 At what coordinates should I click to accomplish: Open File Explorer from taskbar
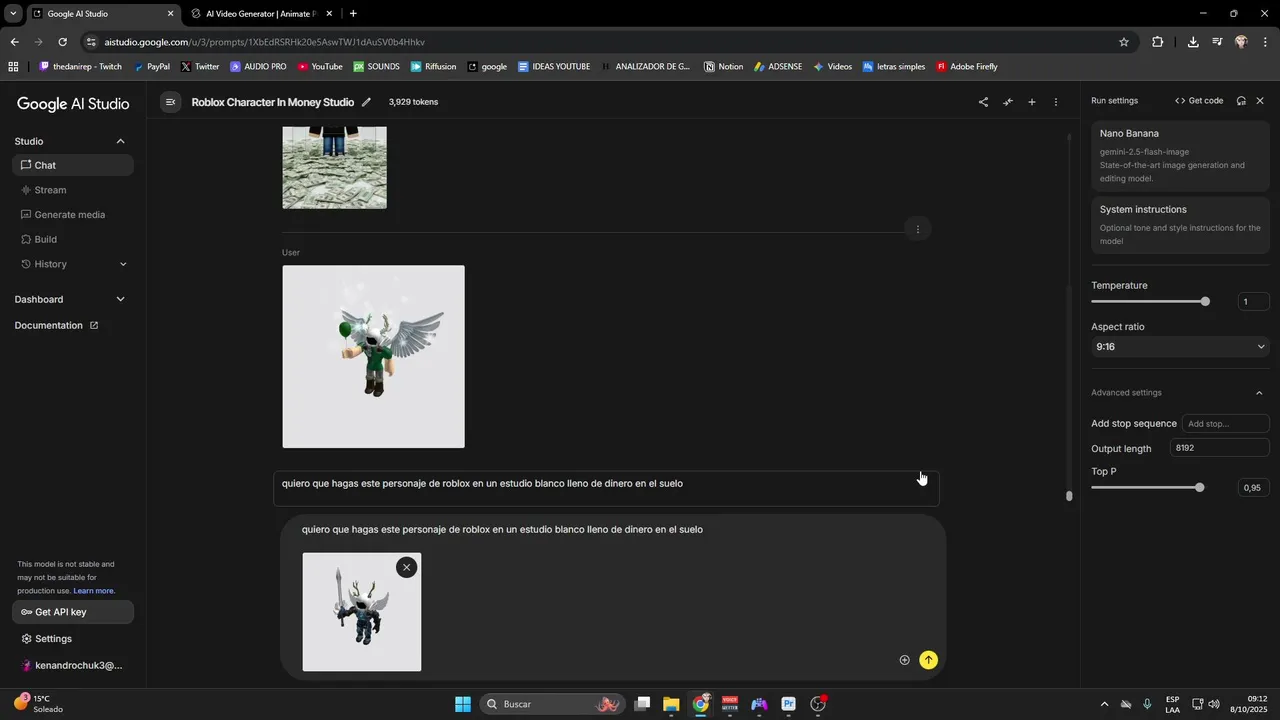tap(671, 704)
